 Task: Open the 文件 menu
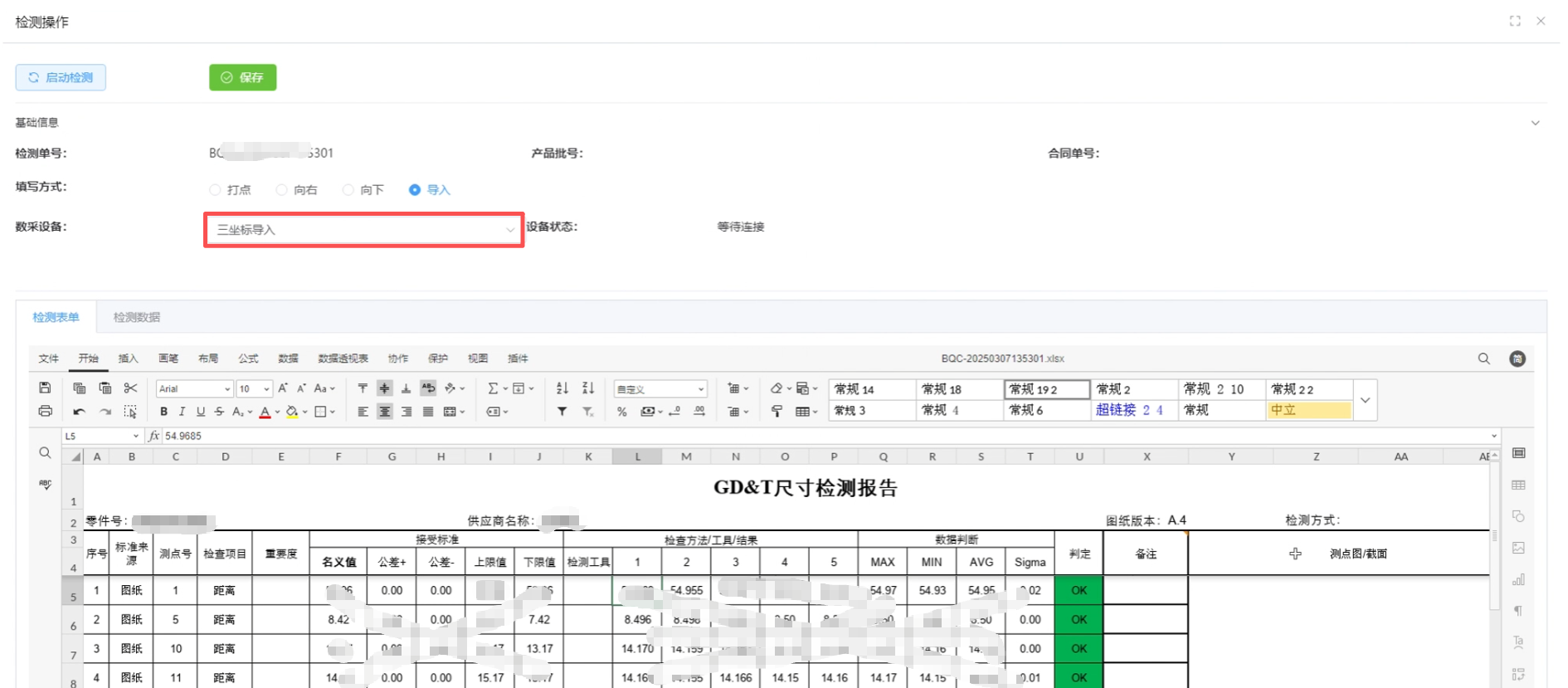coord(49,359)
